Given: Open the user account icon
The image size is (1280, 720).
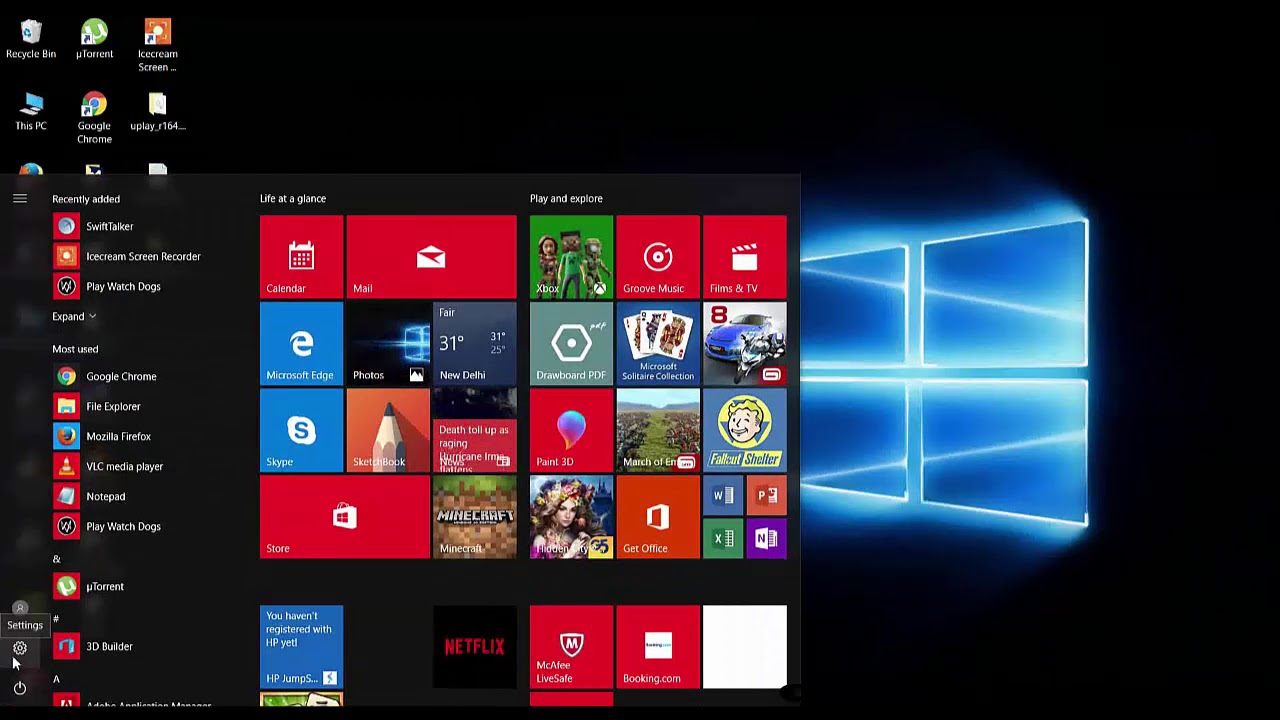Looking at the screenshot, I should pyautogui.click(x=19, y=608).
